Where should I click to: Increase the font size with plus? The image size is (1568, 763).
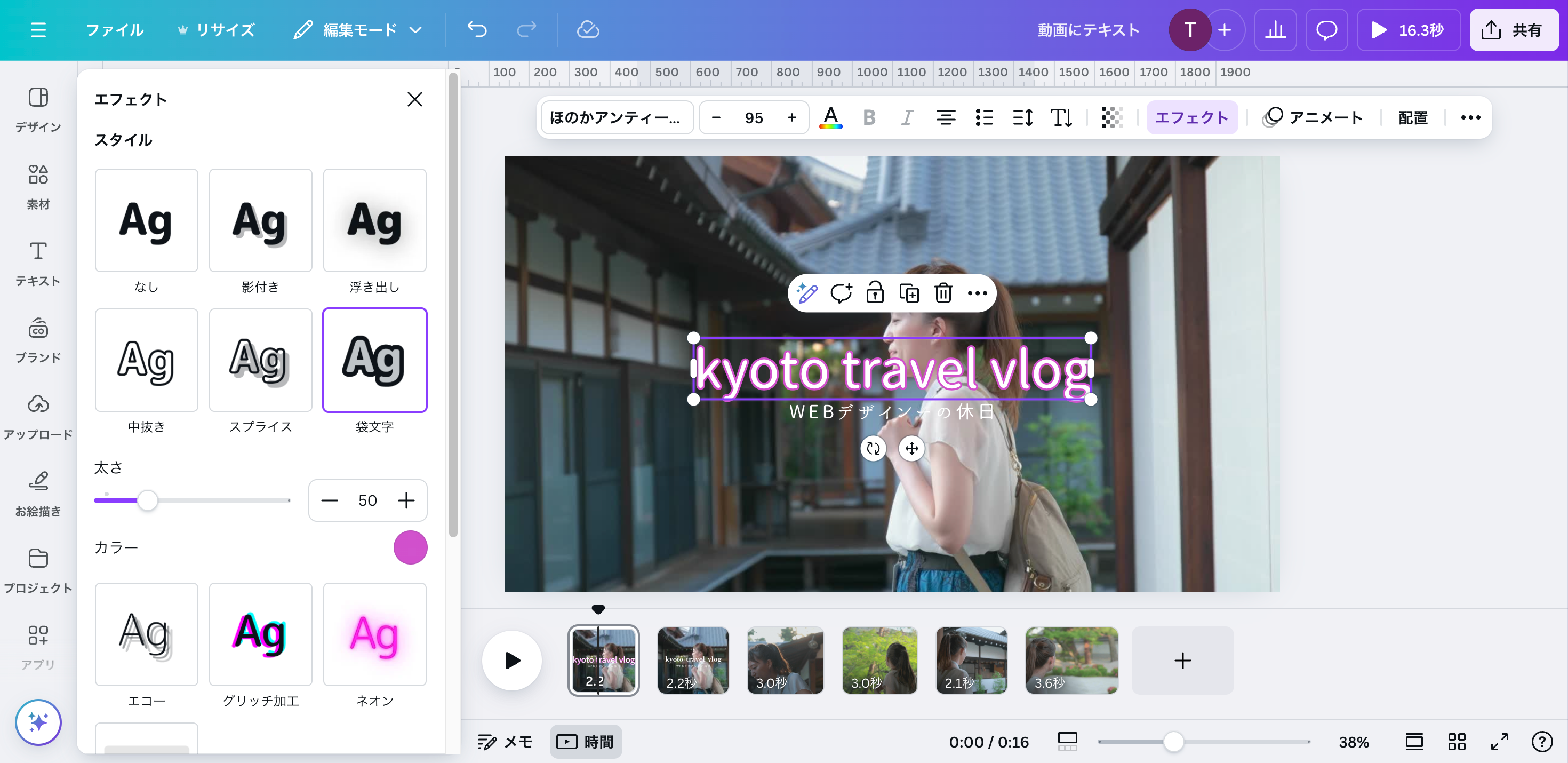pyautogui.click(x=791, y=117)
